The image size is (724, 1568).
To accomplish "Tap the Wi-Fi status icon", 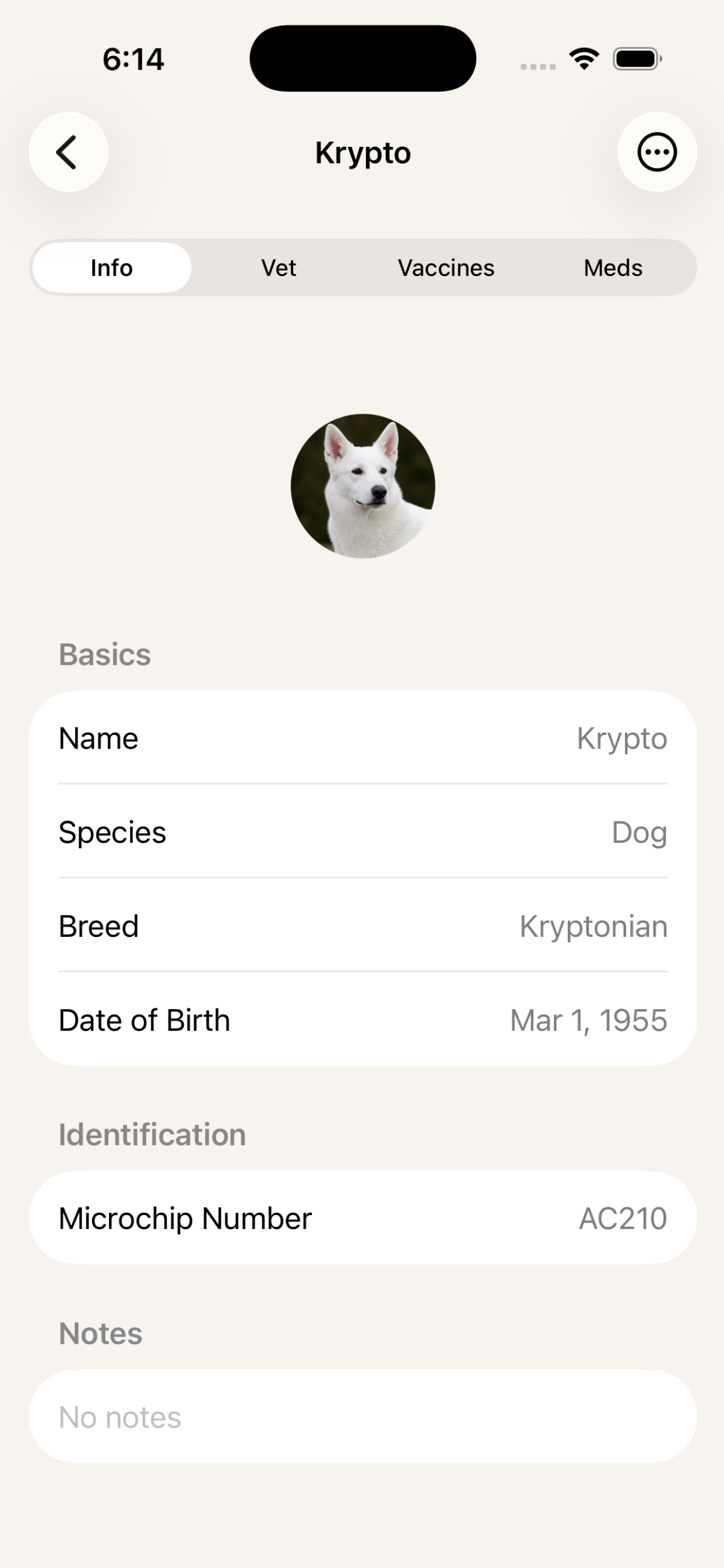I will (584, 59).
